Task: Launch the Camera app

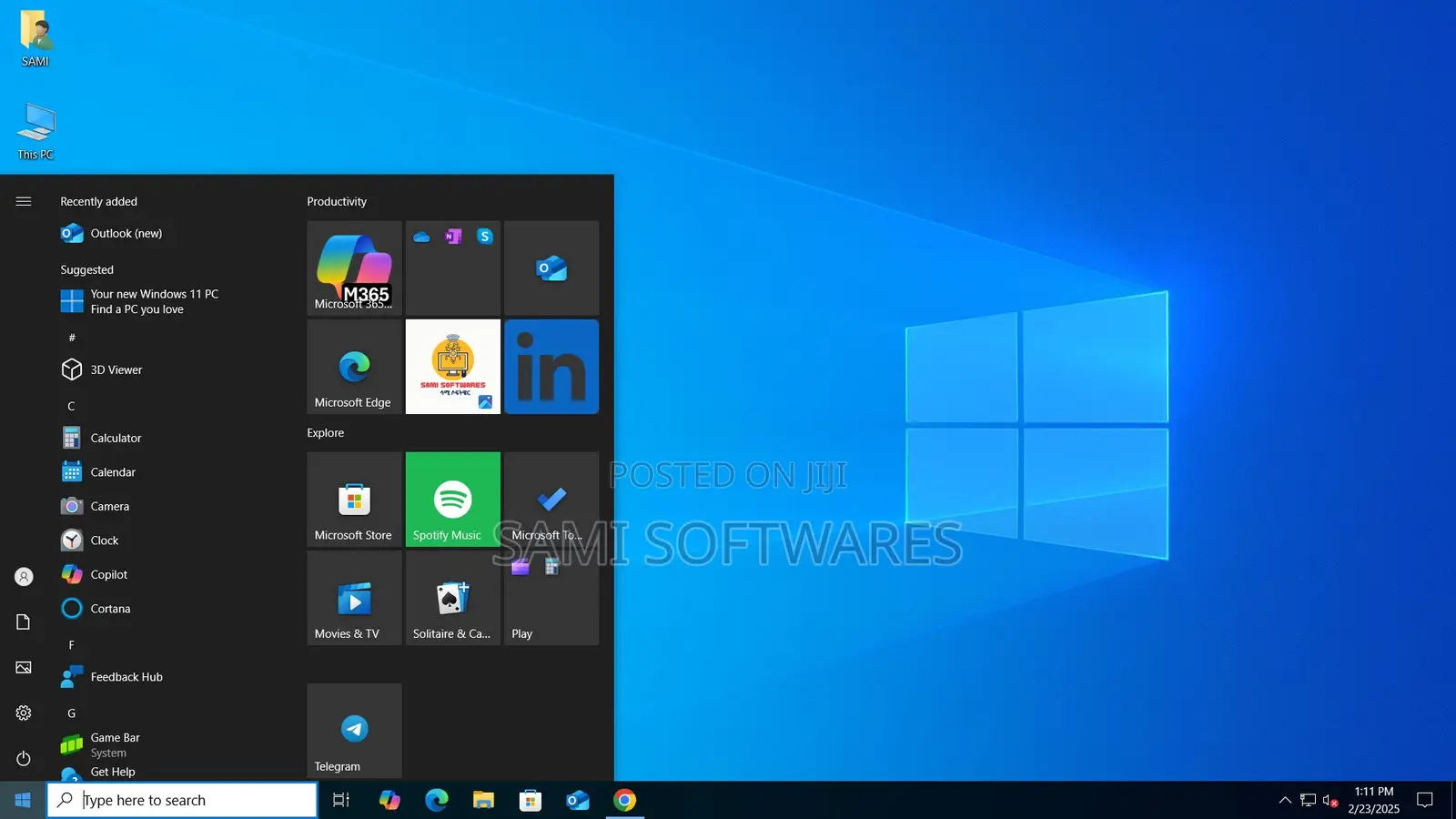Action: point(109,506)
